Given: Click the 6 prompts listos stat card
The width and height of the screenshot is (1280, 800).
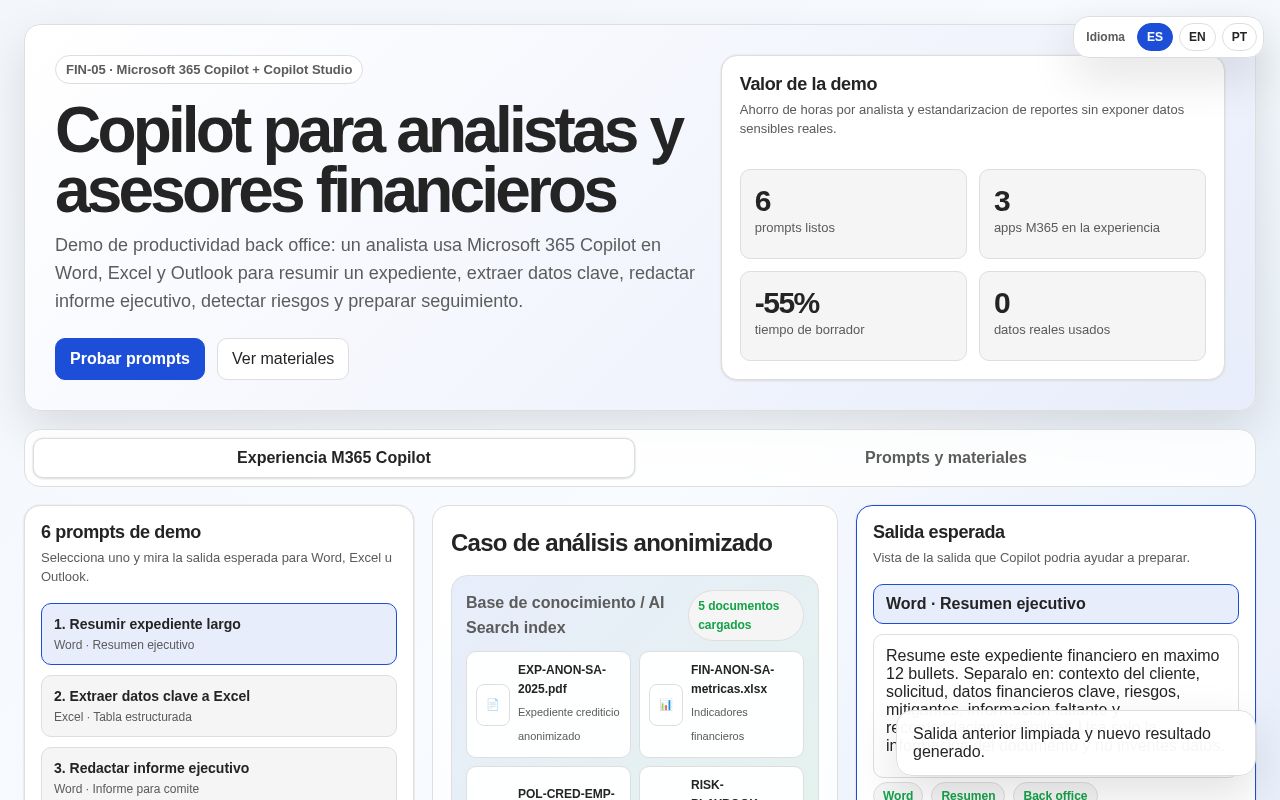Looking at the screenshot, I should [x=853, y=214].
